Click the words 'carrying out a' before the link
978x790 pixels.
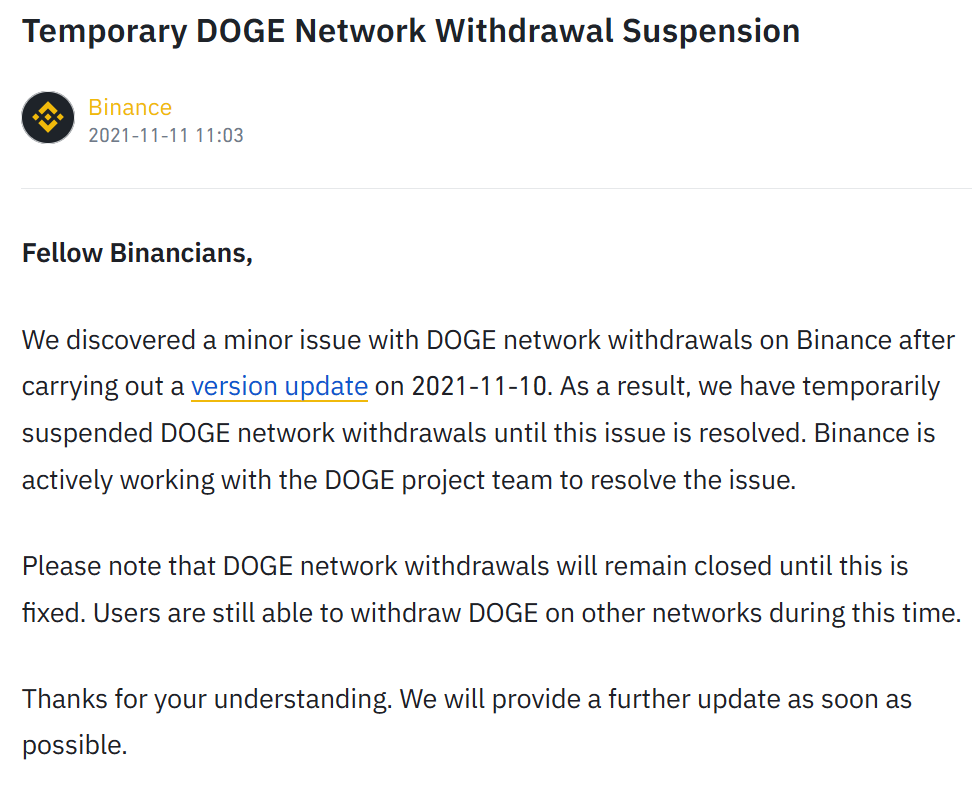[x=103, y=387]
